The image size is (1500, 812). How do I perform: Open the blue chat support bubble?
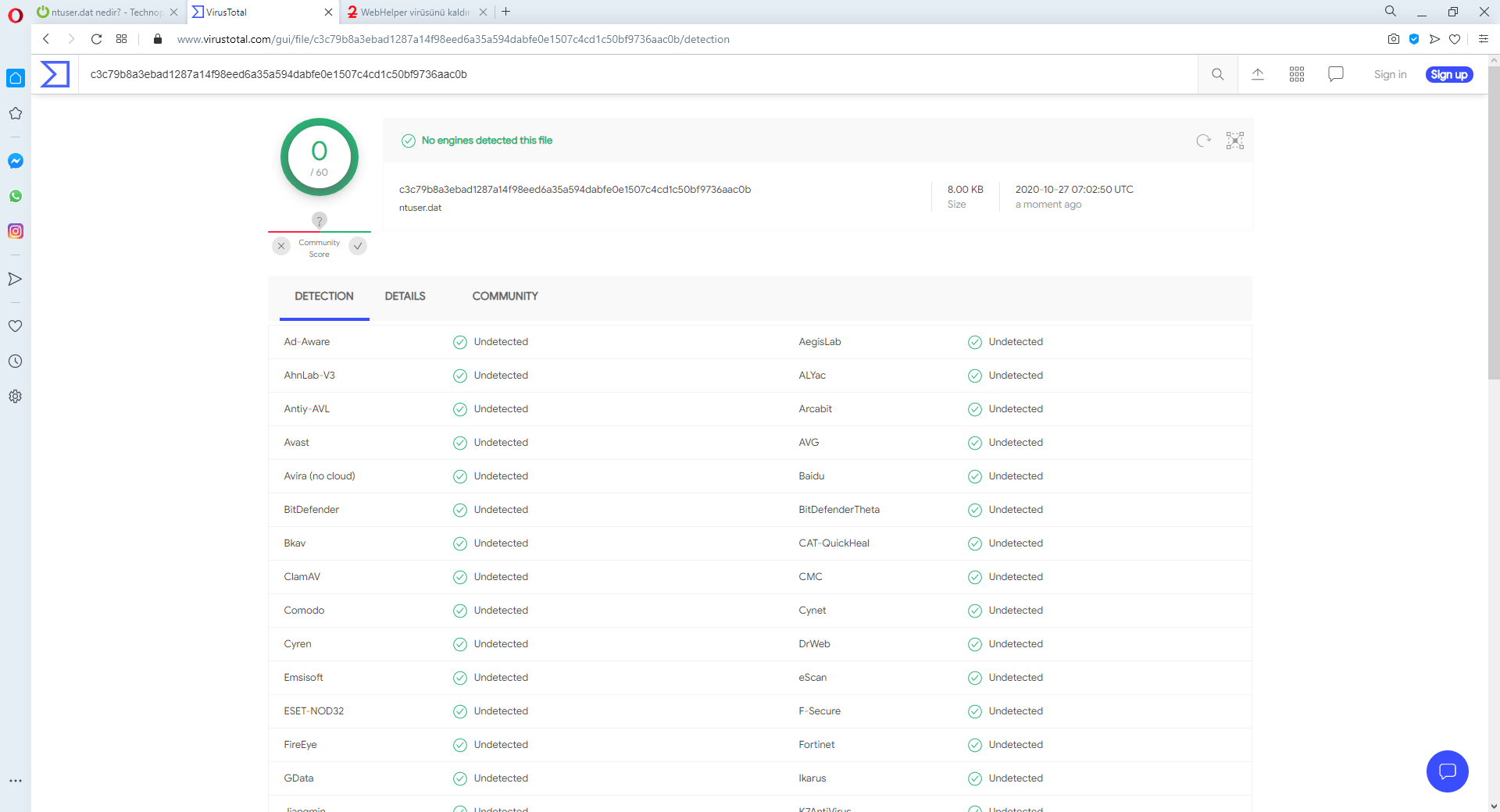(x=1448, y=771)
